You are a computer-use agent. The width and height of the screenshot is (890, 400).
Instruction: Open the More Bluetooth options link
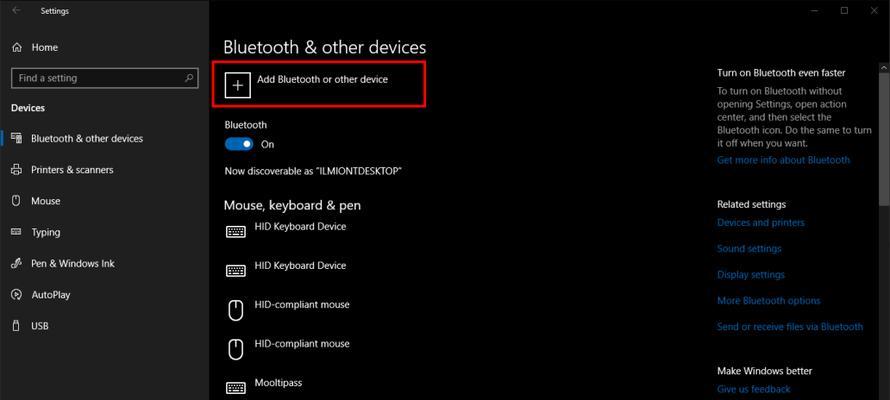(x=769, y=301)
